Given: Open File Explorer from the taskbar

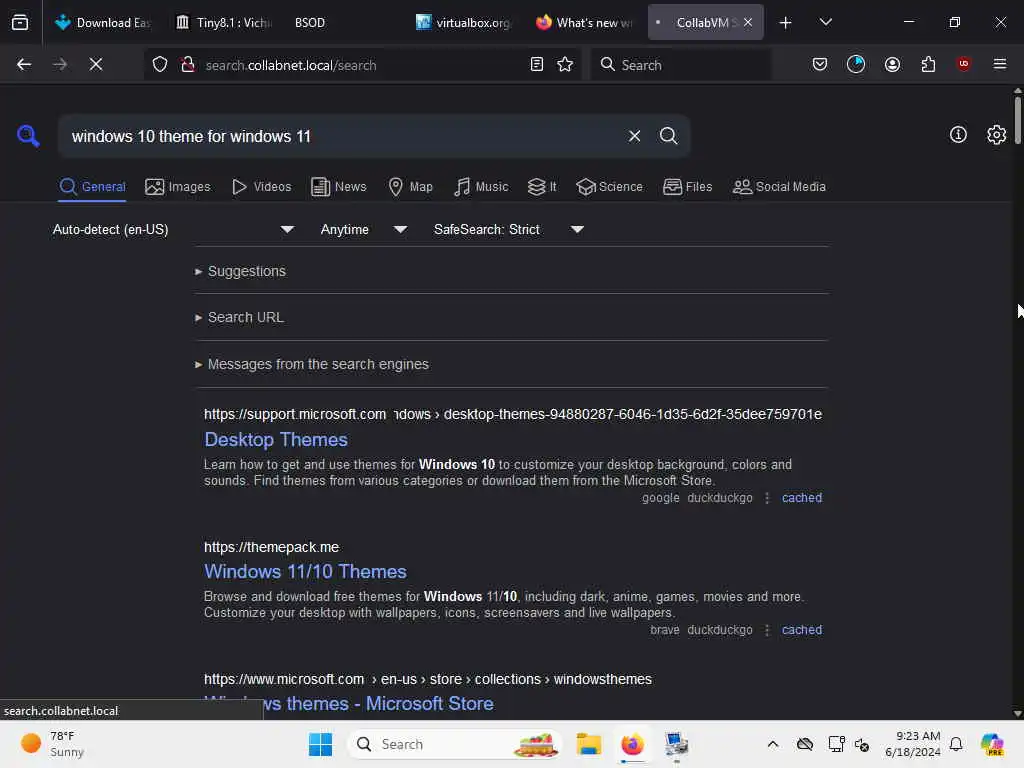Looking at the screenshot, I should point(588,744).
